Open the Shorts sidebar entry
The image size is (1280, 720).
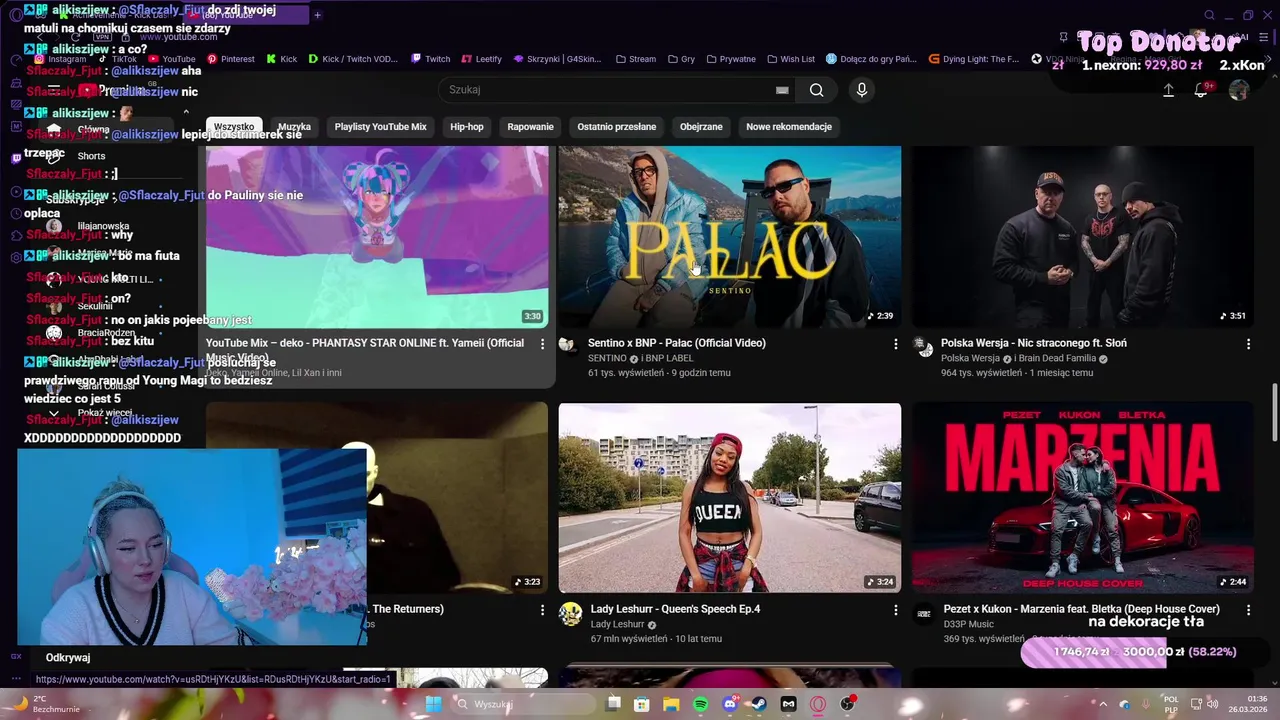[91, 156]
